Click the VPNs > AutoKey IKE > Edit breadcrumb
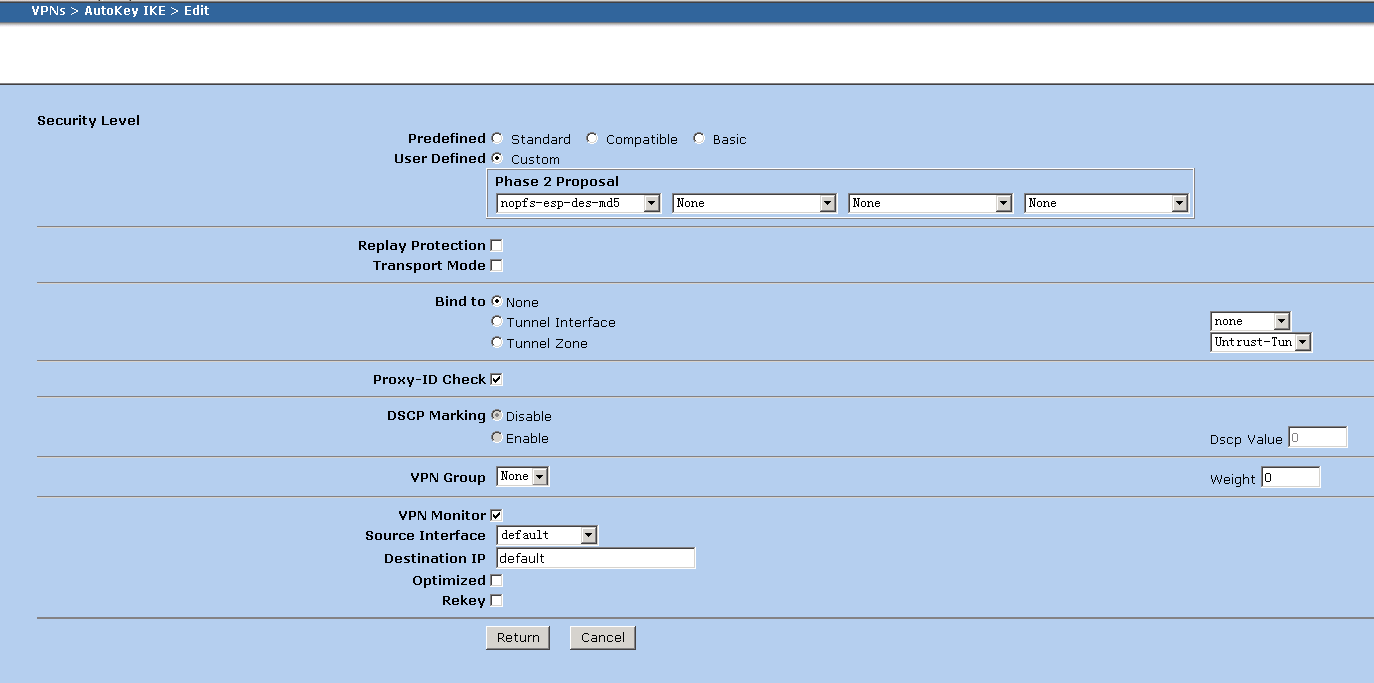Viewport: 1374px width, 683px height. pyautogui.click(x=121, y=11)
